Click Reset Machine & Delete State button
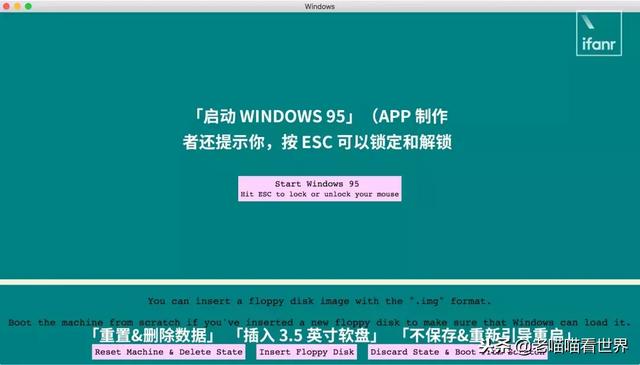The image size is (640, 365). point(169,352)
